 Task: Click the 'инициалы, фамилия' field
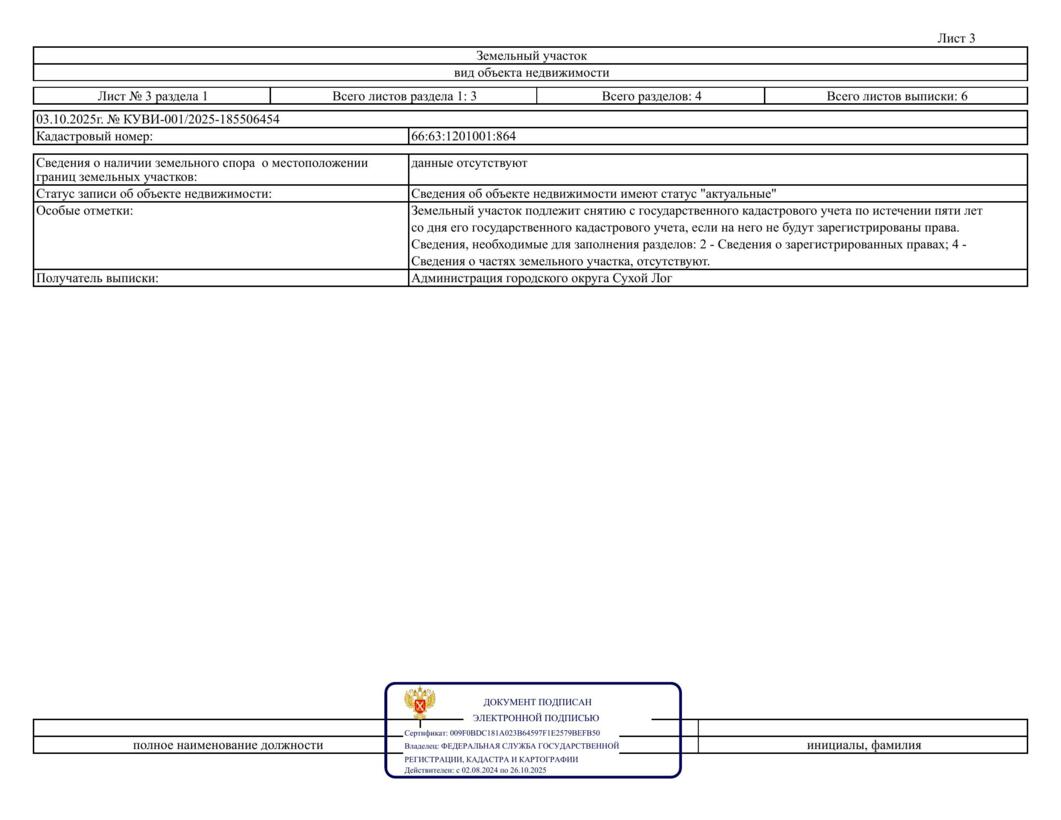864,745
